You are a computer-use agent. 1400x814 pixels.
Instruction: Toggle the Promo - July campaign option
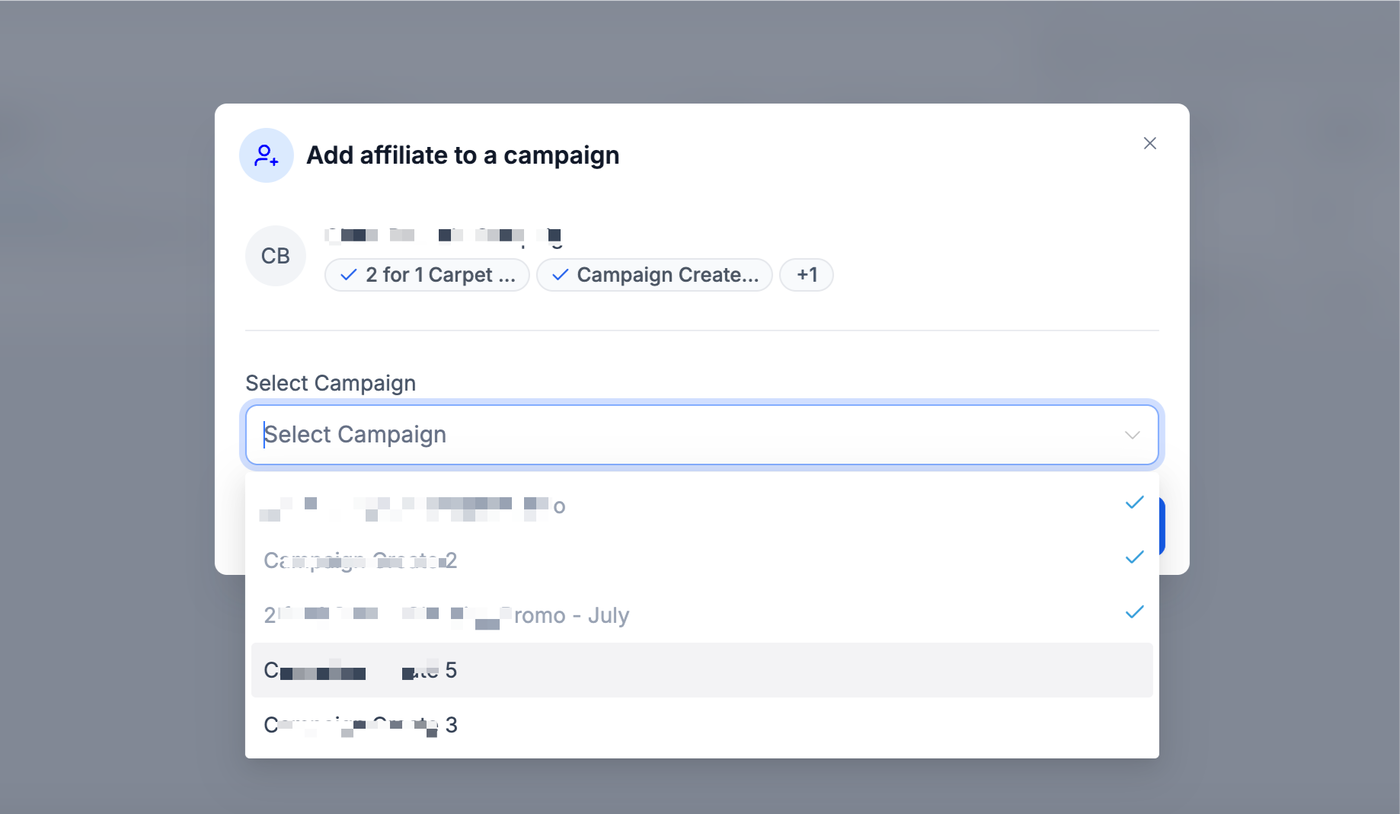446,615
